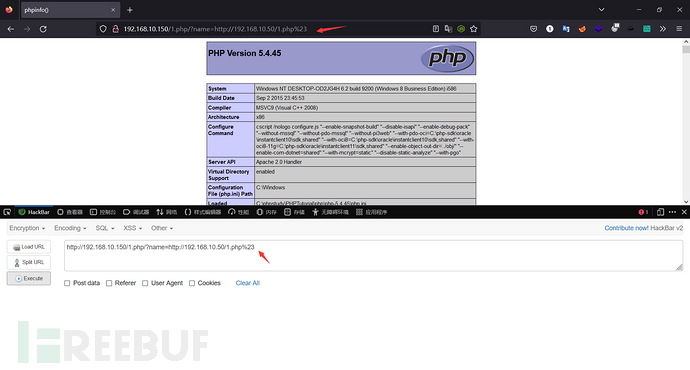Close the phpinfo() tab
The height and width of the screenshot is (370, 690).
[113, 10]
